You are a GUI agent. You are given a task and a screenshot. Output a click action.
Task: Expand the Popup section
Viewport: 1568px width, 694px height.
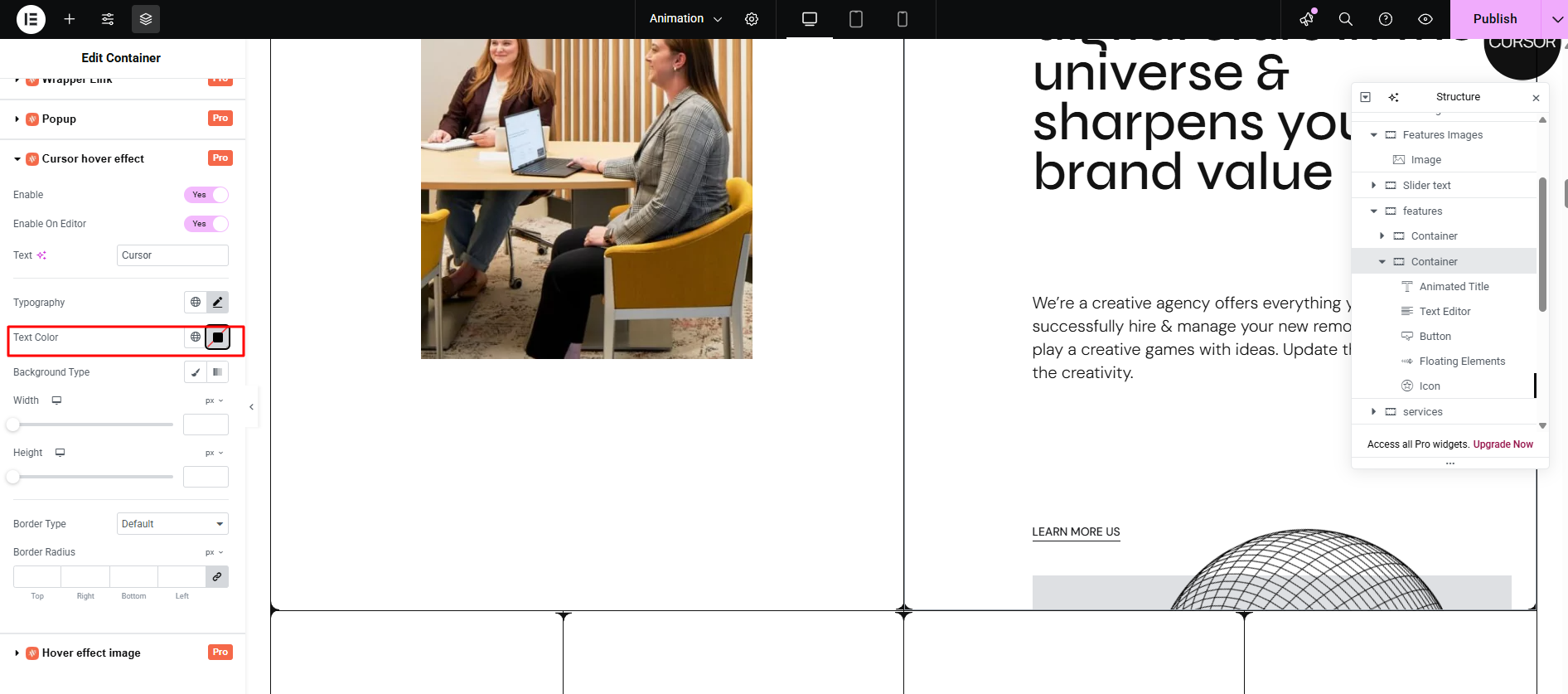coord(60,119)
